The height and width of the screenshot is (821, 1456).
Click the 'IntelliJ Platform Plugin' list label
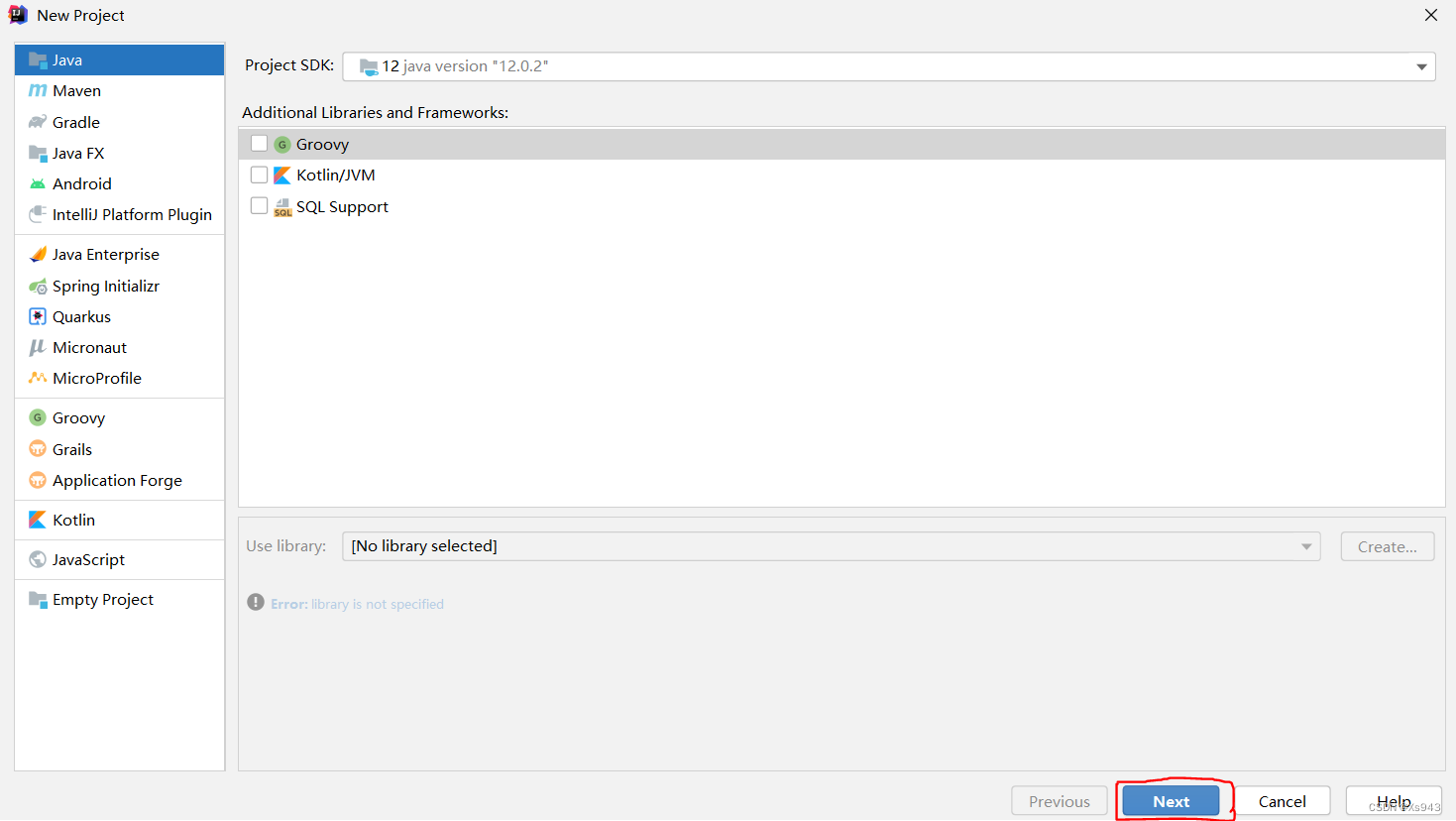[x=132, y=215]
